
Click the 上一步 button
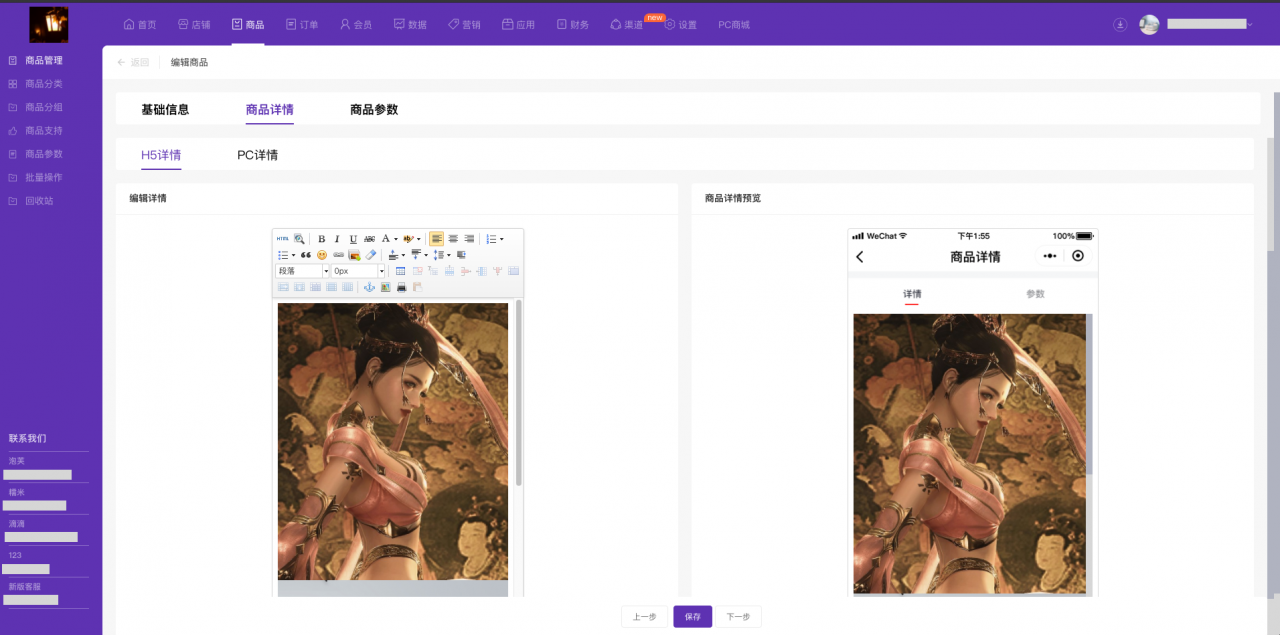(x=644, y=617)
